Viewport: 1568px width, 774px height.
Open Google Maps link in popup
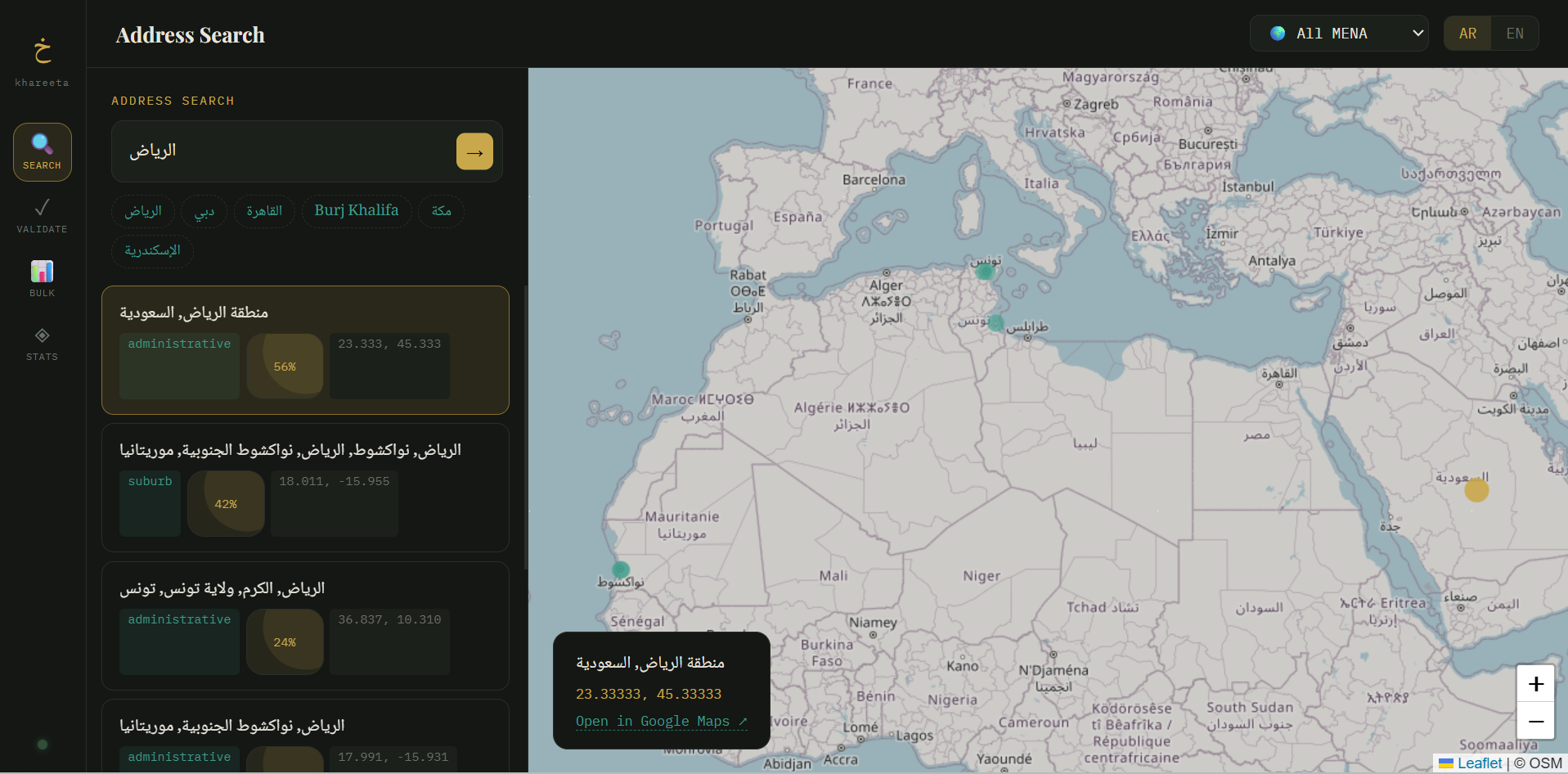(661, 721)
